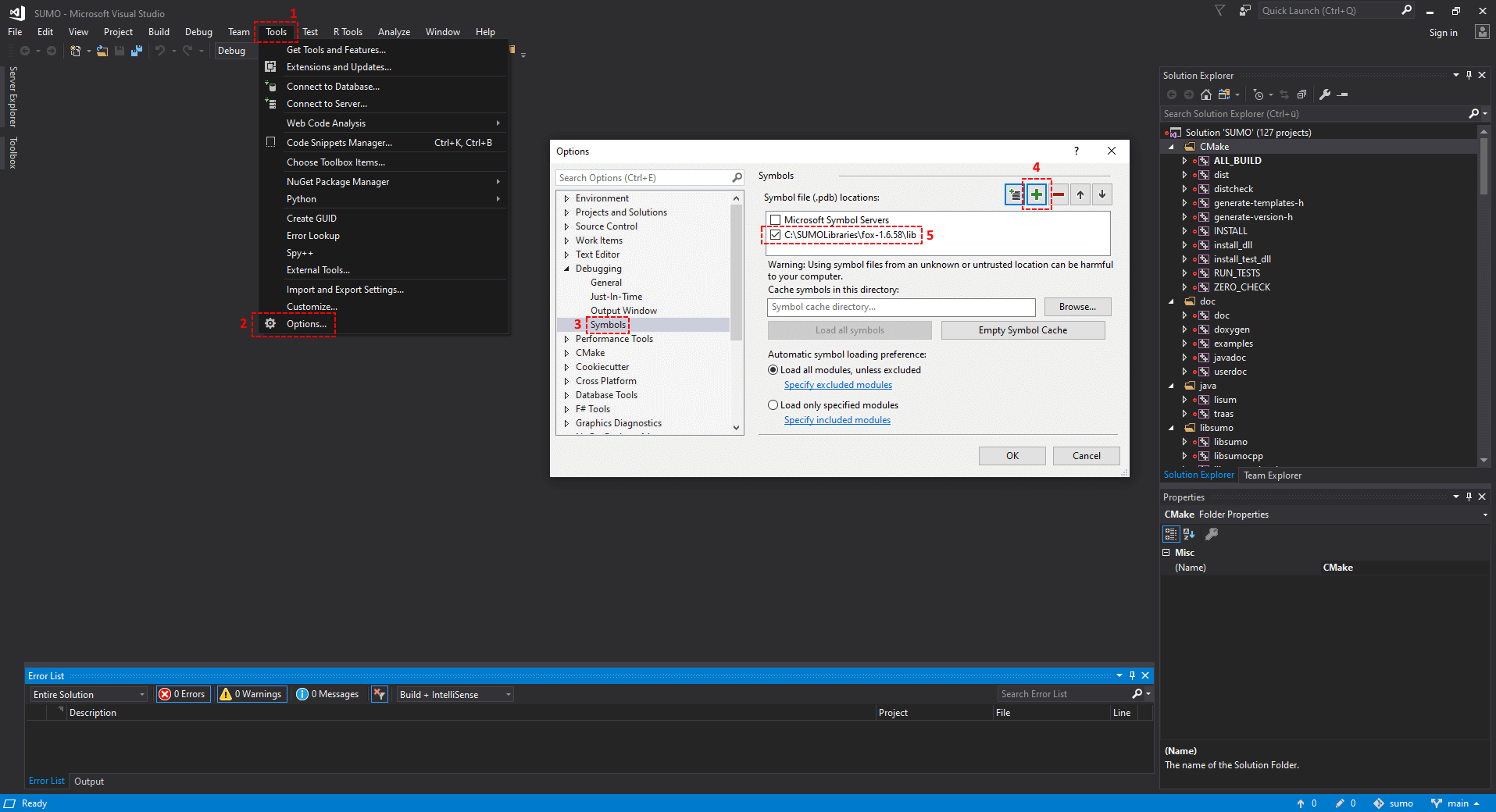Image resolution: width=1496 pixels, height=812 pixels.
Task: Click the search magnifier in Options search box
Action: tap(737, 178)
